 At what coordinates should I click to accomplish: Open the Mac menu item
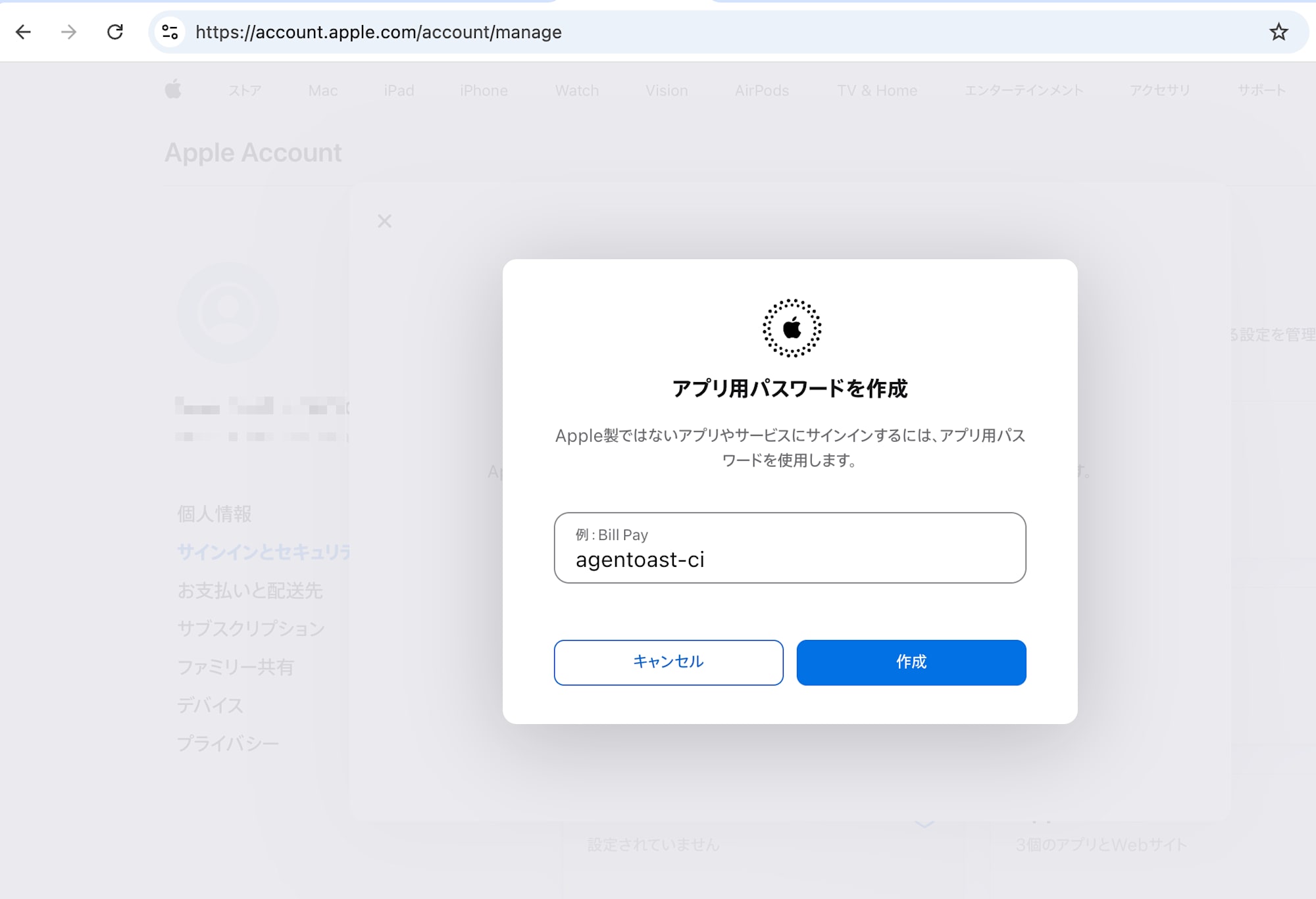point(322,91)
